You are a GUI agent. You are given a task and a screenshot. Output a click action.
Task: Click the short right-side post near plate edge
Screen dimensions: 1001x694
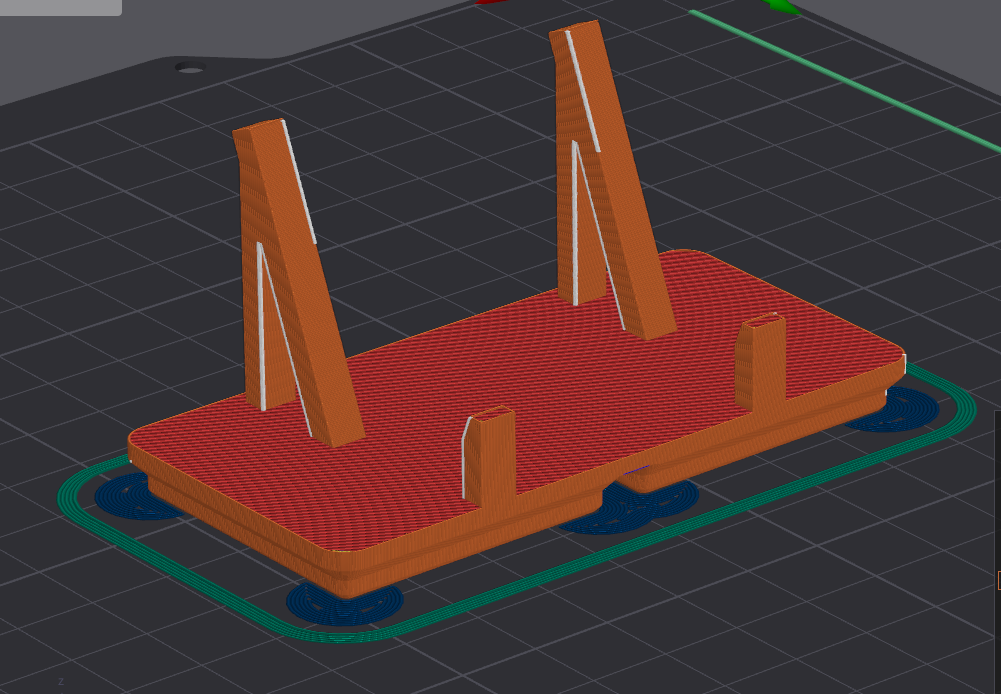point(761,361)
